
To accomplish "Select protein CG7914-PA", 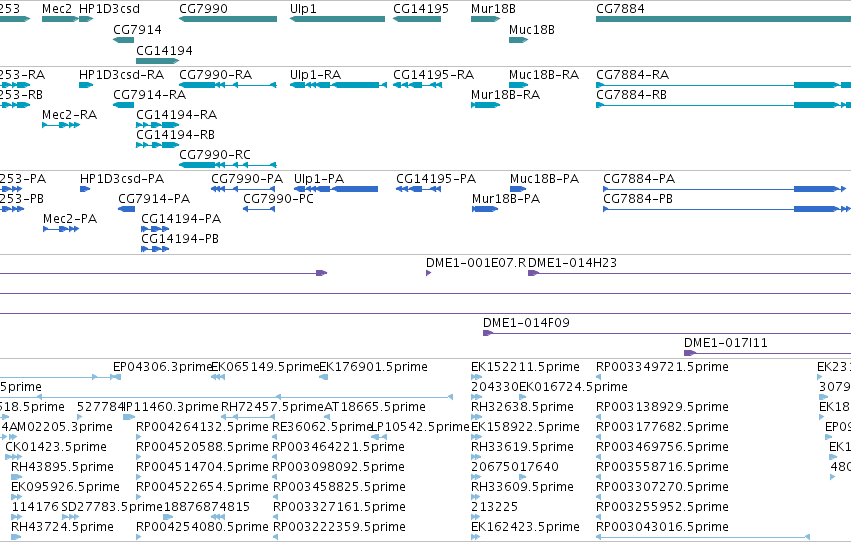I will tap(154, 199).
